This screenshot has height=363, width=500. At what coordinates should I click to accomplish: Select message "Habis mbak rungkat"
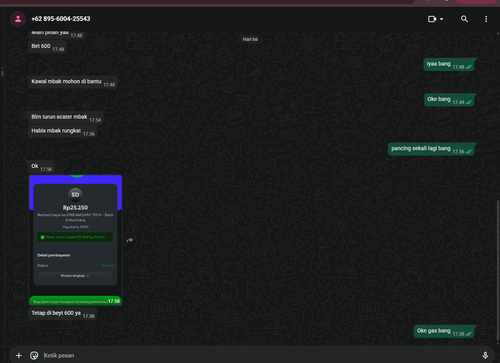63,131
